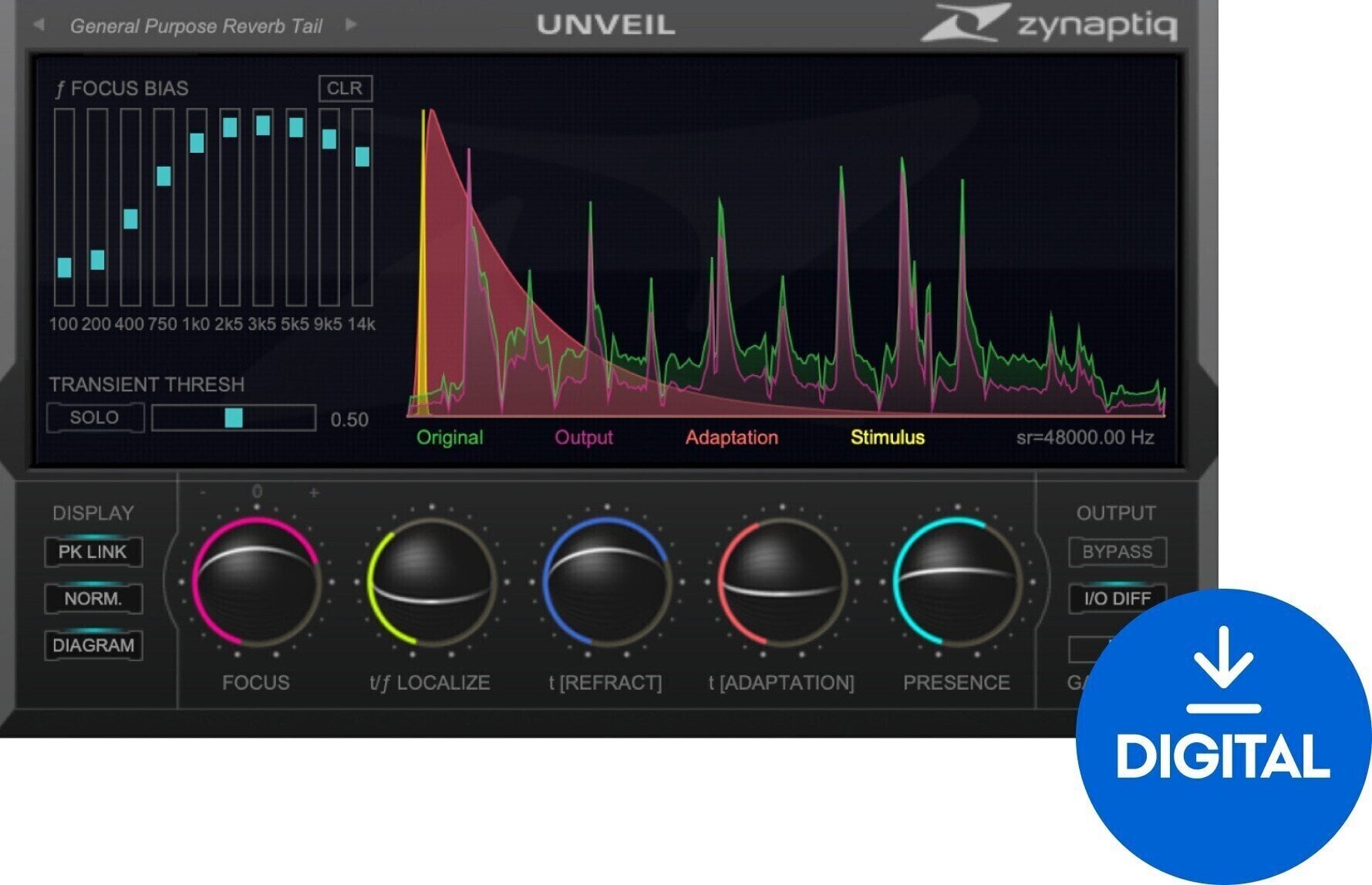Click the next preset arrow

point(353,23)
